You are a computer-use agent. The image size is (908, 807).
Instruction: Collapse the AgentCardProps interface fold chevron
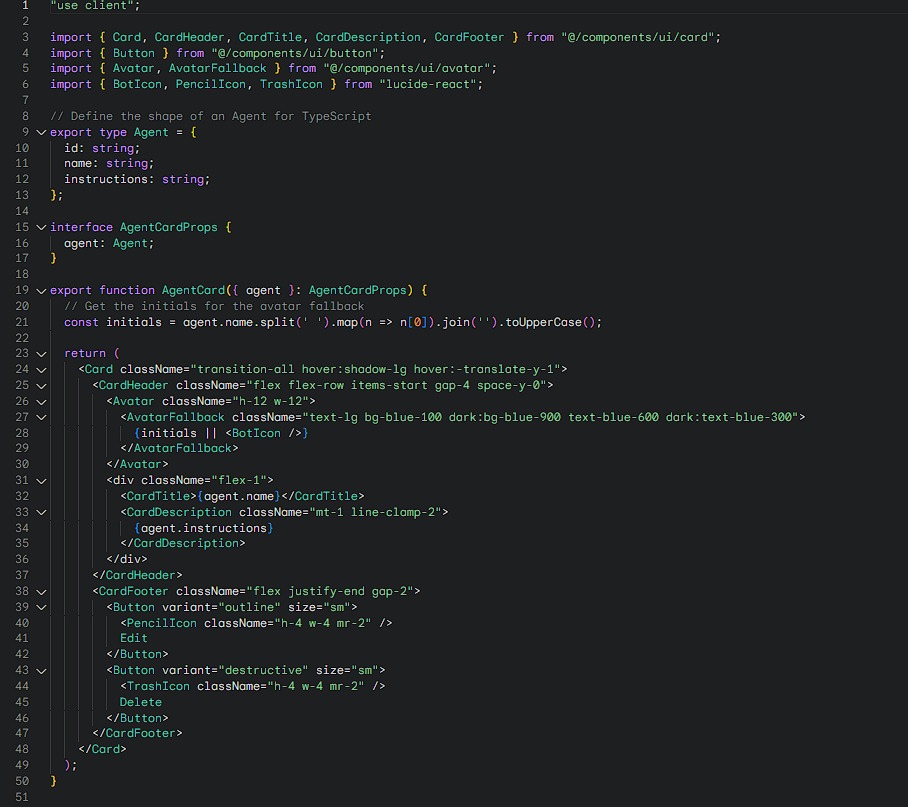[x=41, y=228]
